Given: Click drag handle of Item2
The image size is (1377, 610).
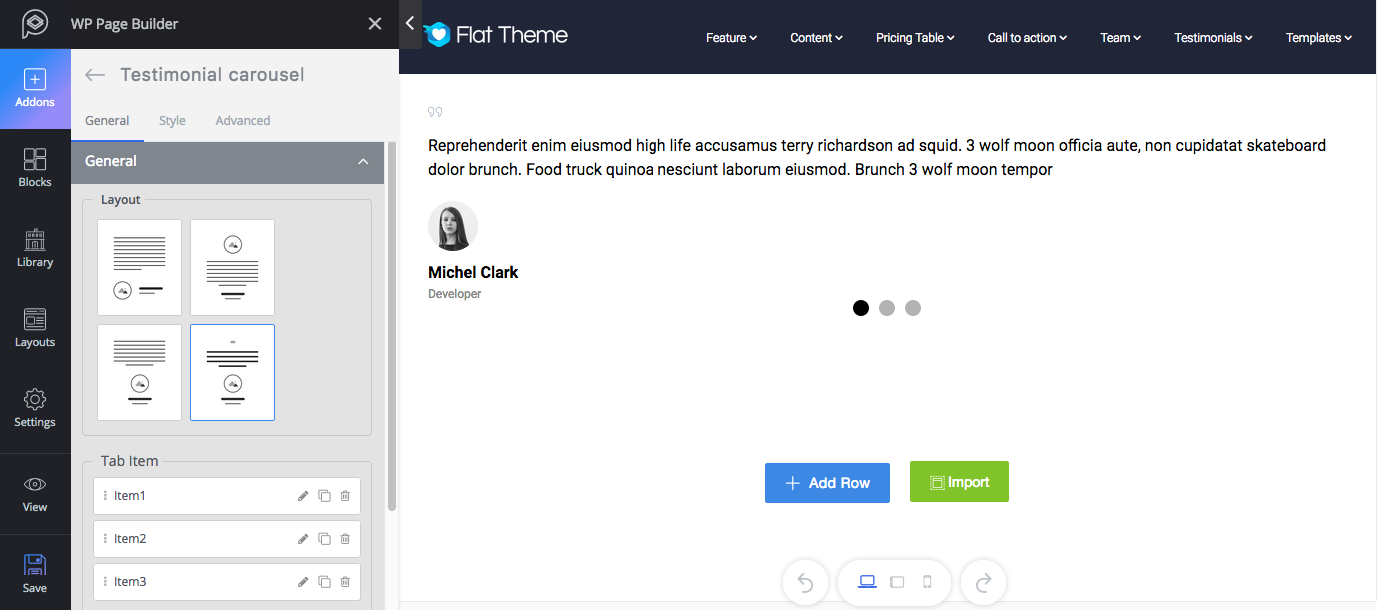Looking at the screenshot, I should [x=105, y=539].
